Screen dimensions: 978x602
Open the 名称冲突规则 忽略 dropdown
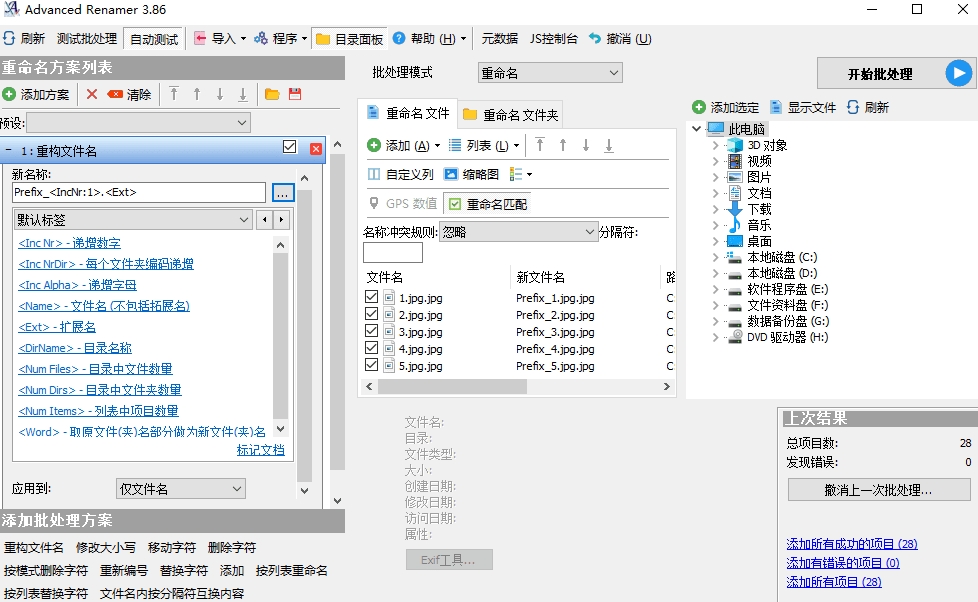coord(518,232)
